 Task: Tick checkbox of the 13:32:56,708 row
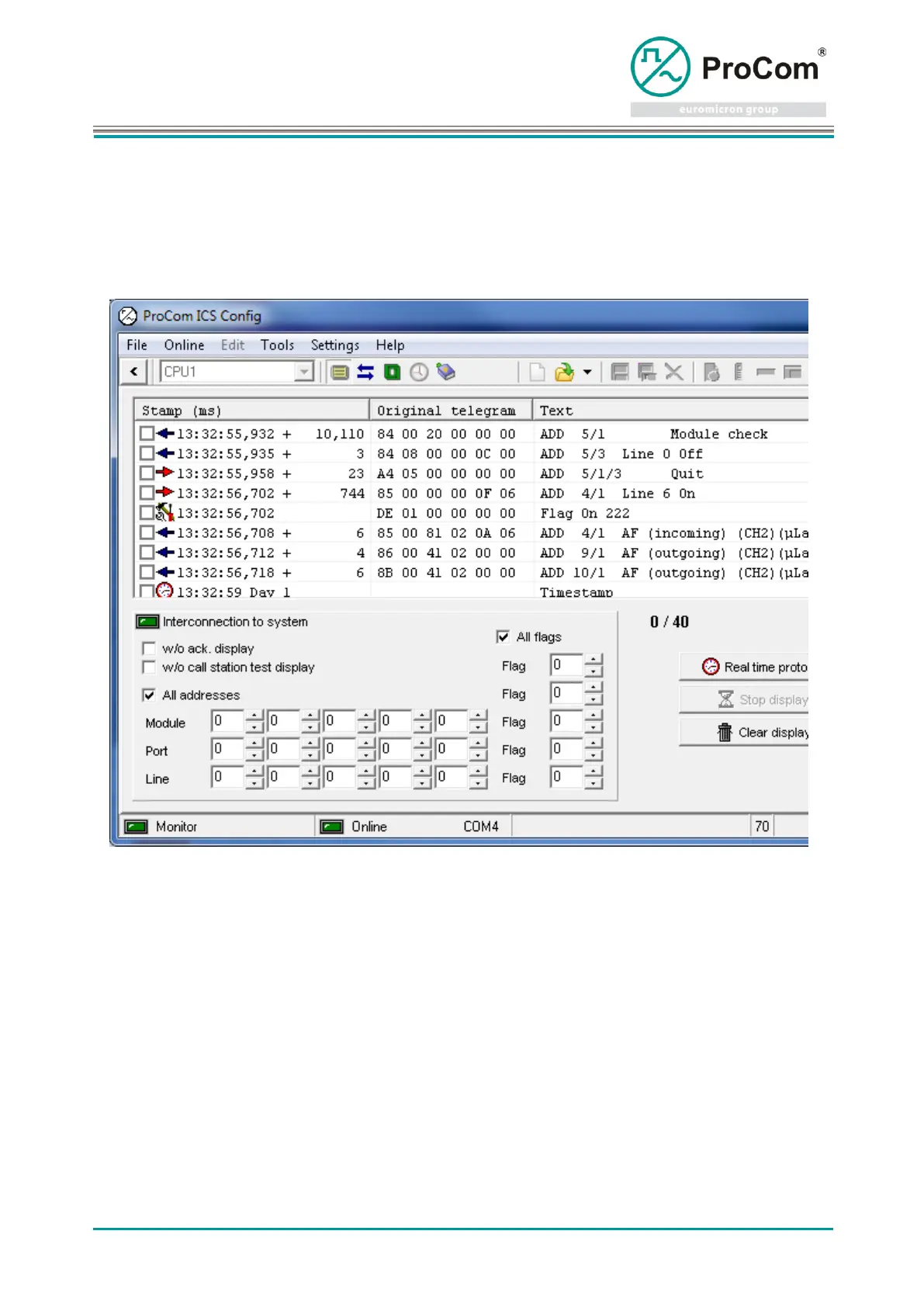(x=147, y=532)
